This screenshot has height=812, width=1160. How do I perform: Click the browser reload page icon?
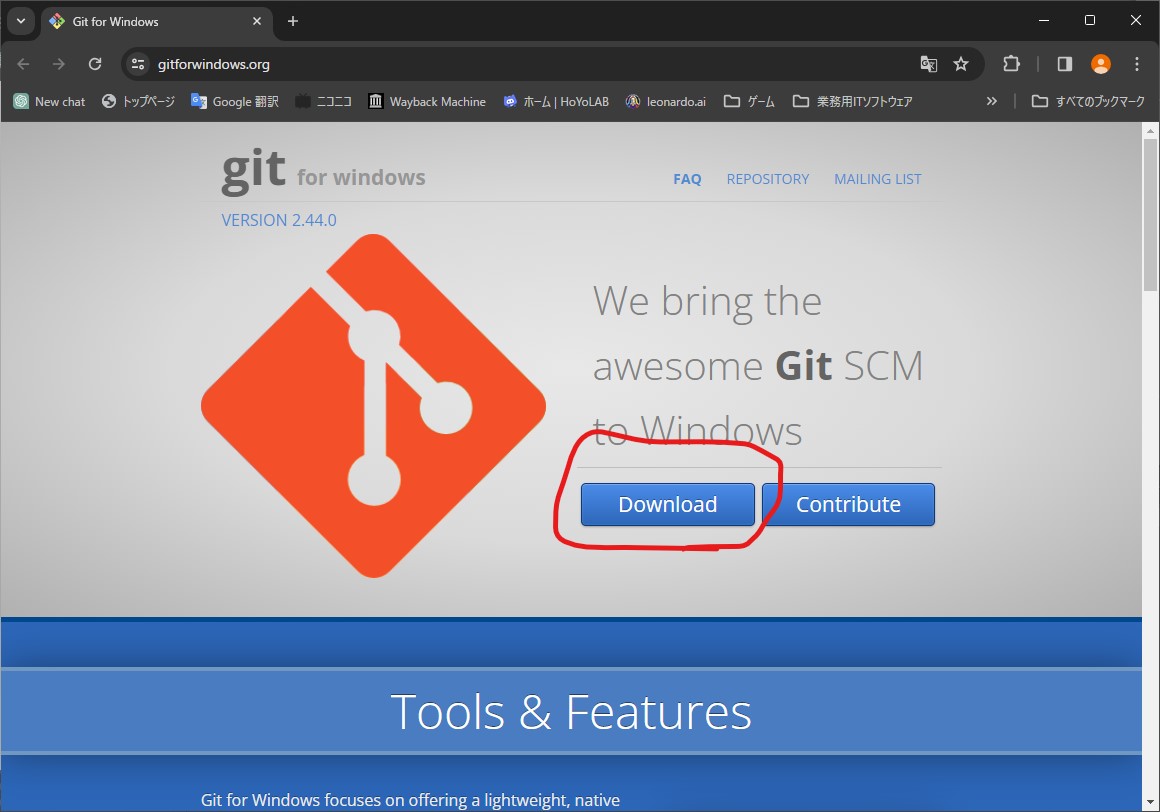(x=95, y=64)
